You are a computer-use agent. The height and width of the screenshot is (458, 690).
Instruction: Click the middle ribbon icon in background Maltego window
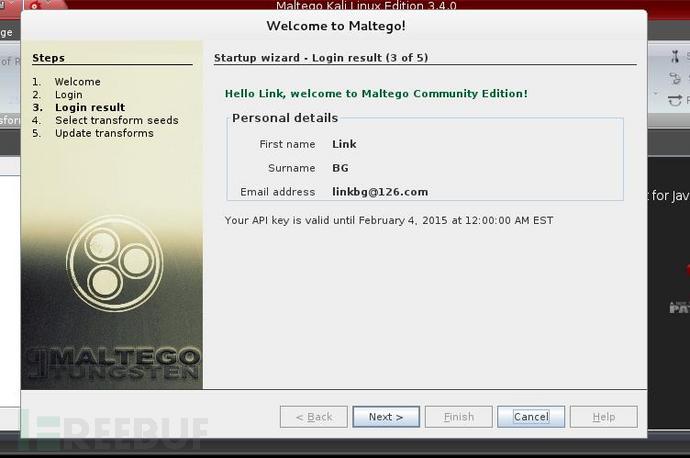pos(675,79)
